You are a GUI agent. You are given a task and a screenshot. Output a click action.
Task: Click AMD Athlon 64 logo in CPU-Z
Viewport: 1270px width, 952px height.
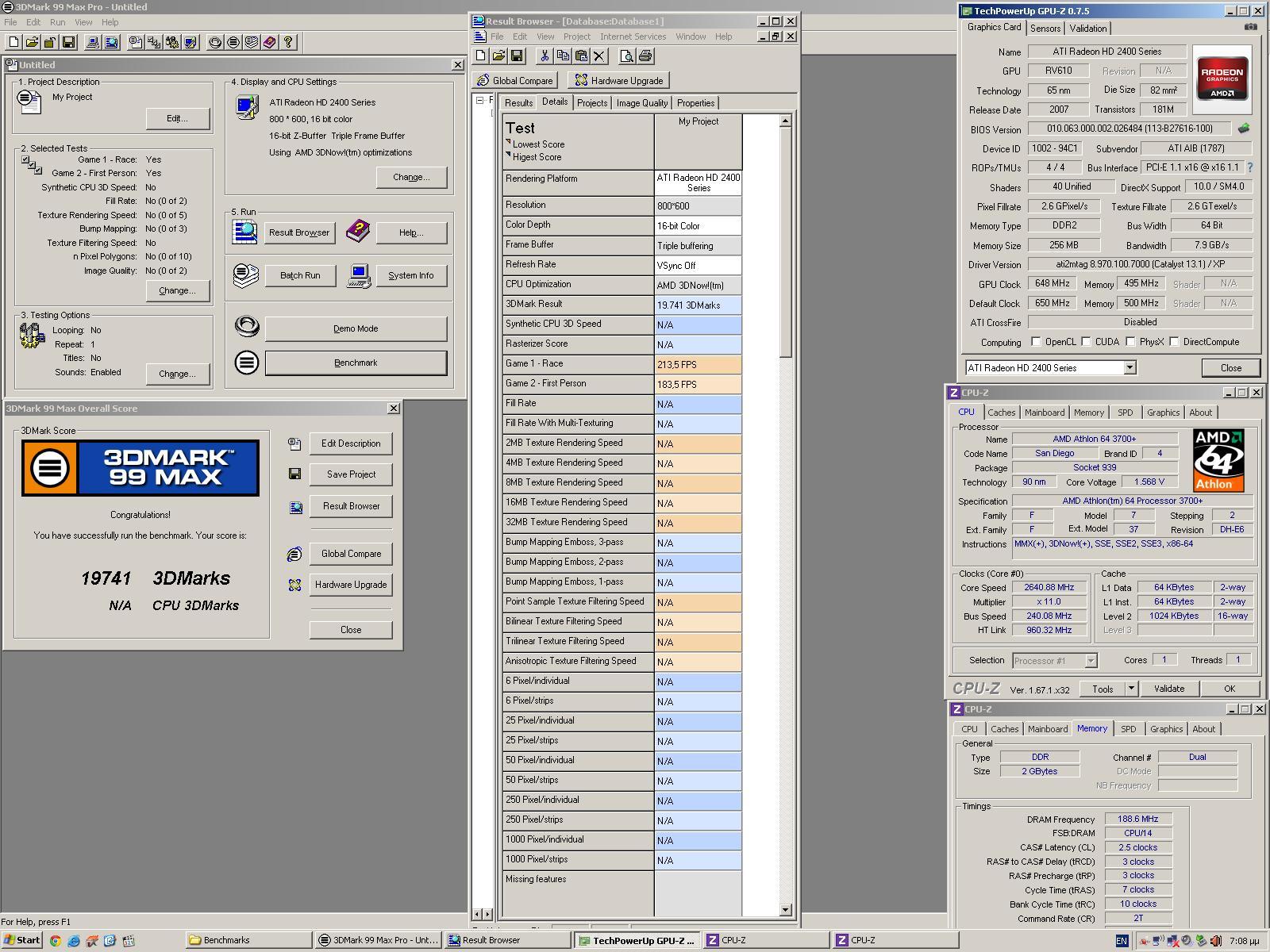point(1218,461)
